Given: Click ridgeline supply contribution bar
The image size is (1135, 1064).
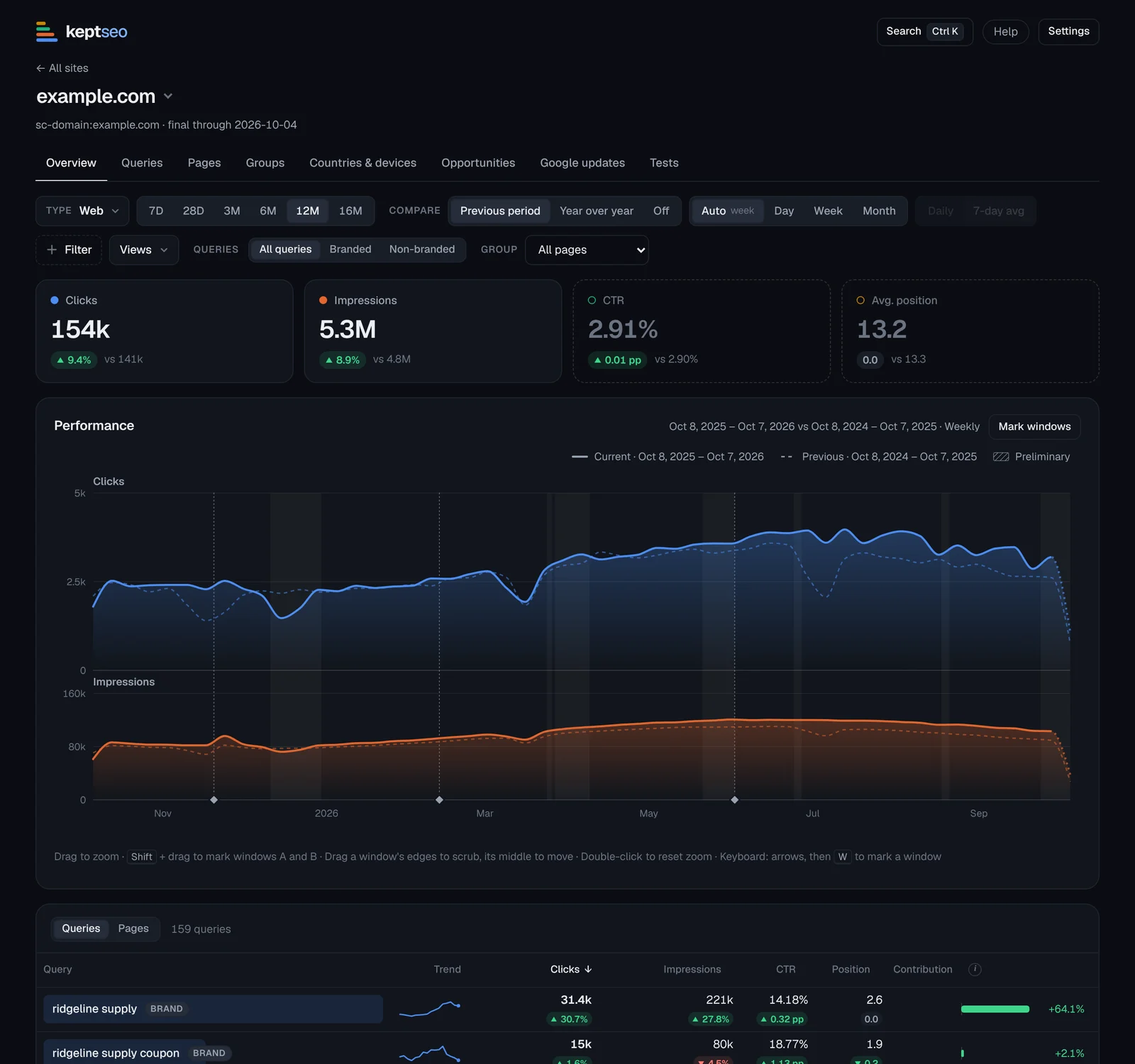Looking at the screenshot, I should tap(995, 1009).
